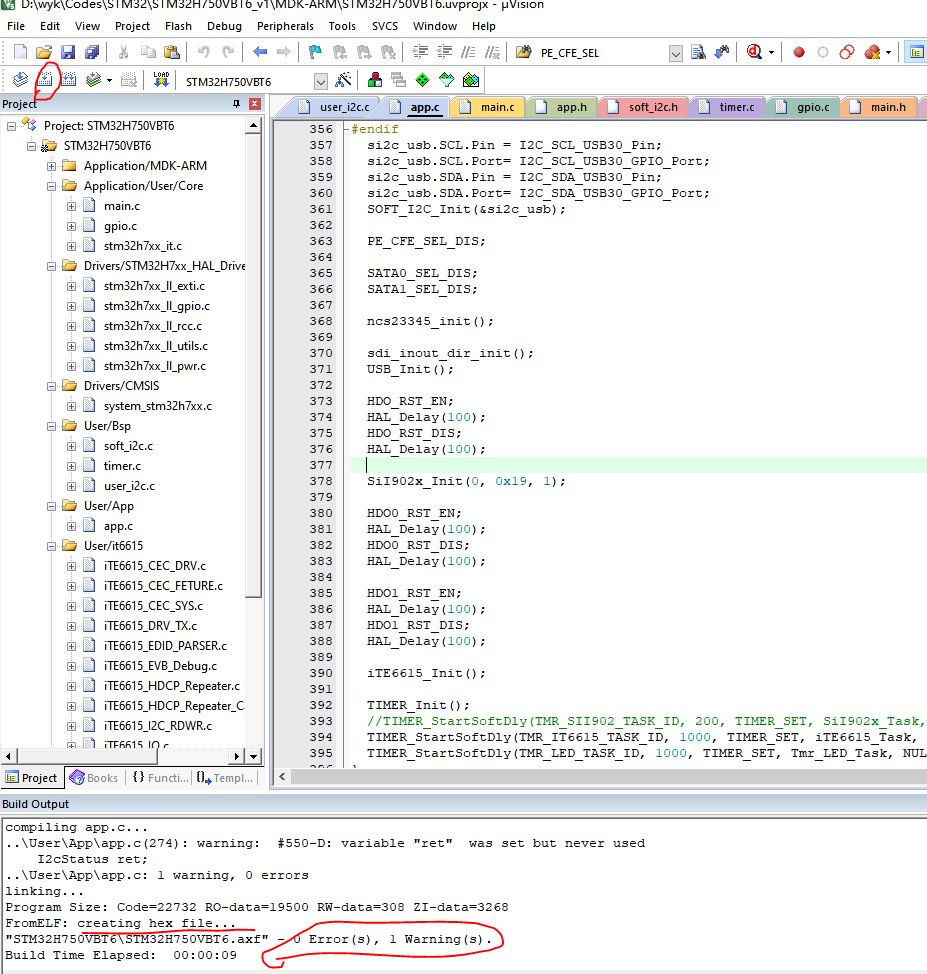927x974 pixels.
Task: Select gpio.c in project tree
Action: (121, 226)
